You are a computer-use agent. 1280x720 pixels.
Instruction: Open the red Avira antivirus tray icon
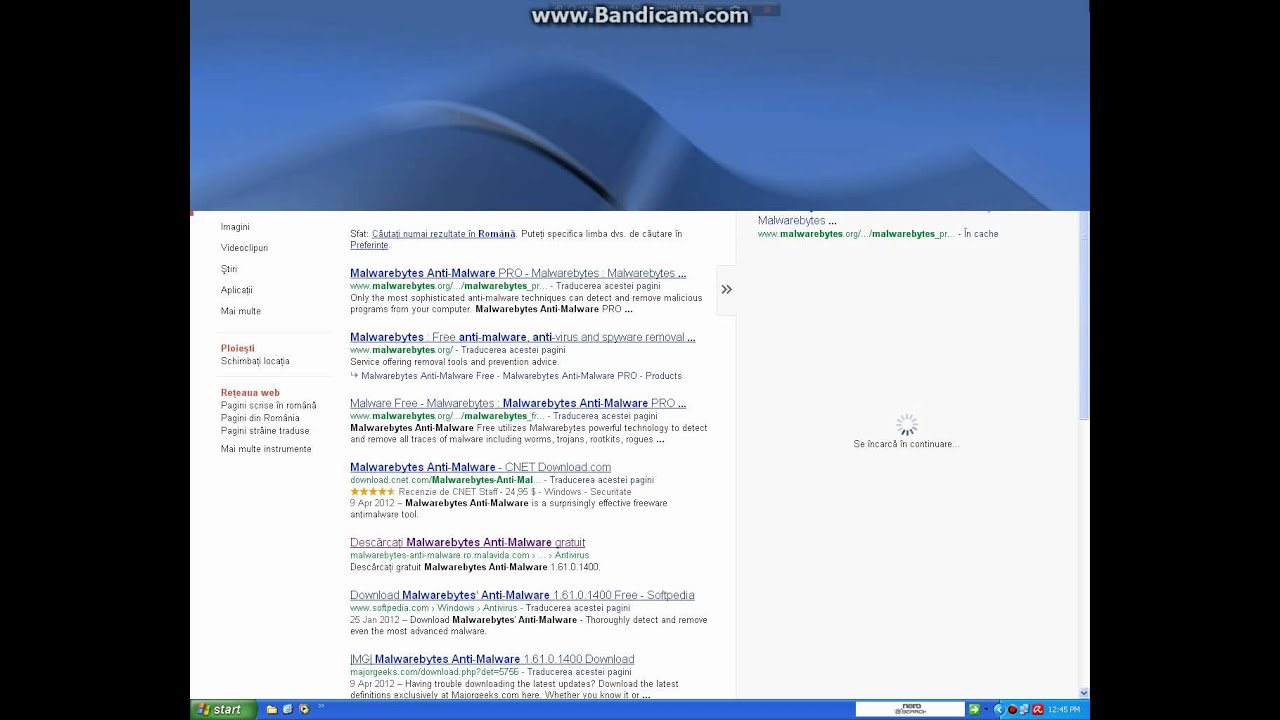click(x=1038, y=710)
